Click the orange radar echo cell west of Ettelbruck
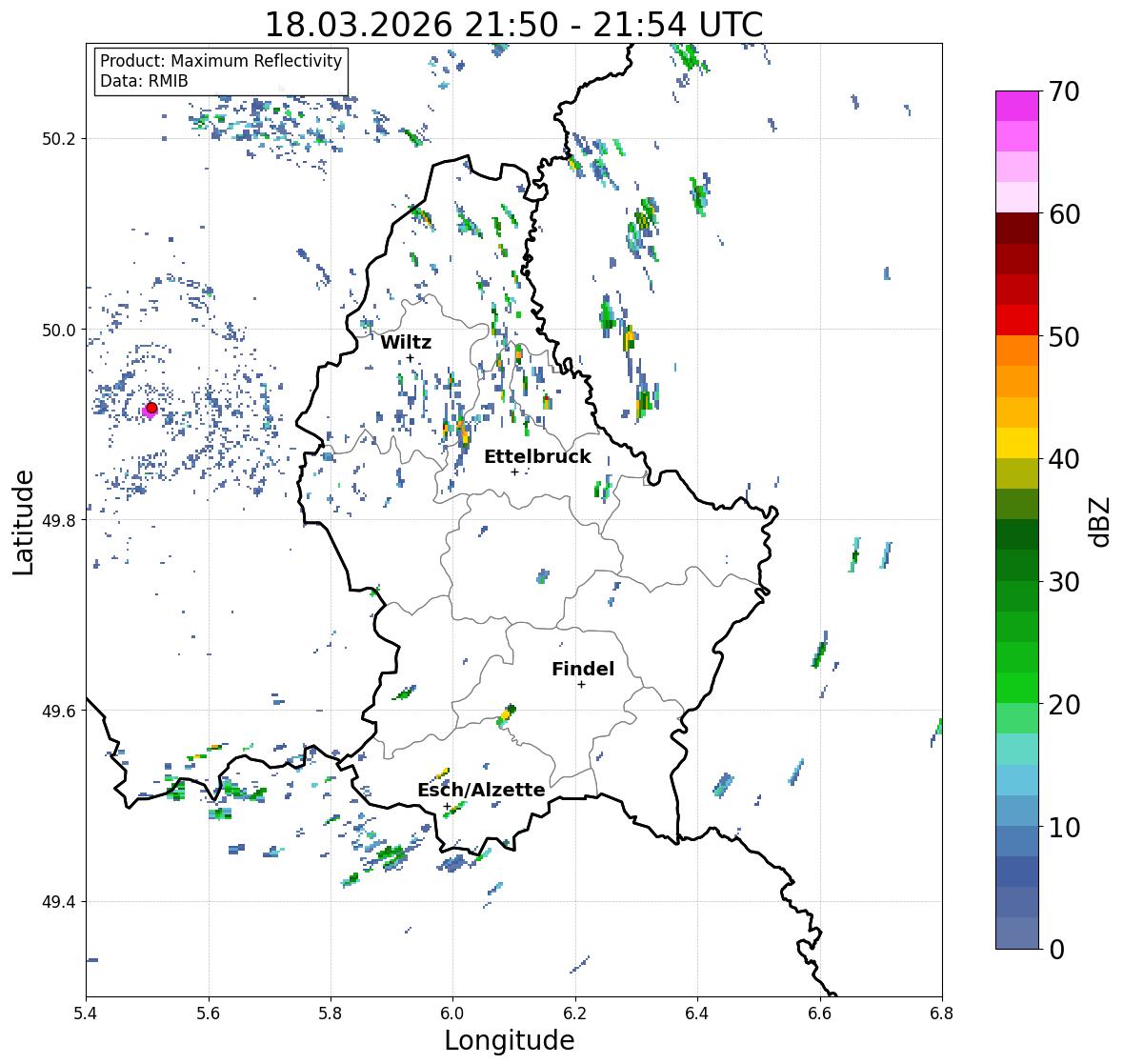1123x1064 pixels. coord(463,433)
